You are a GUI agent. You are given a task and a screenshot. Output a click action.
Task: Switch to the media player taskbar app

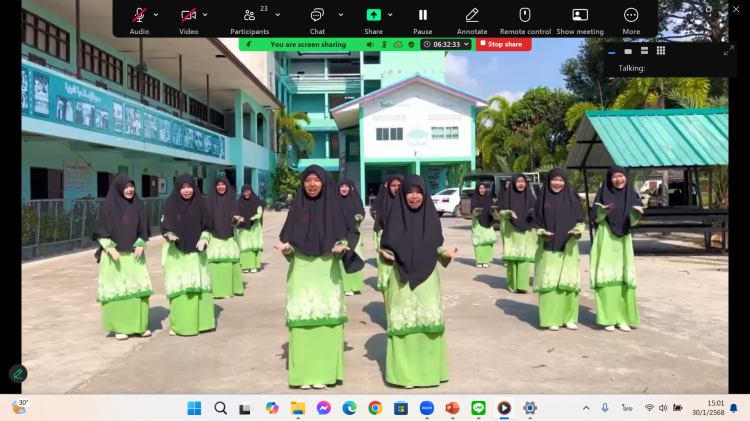point(504,408)
